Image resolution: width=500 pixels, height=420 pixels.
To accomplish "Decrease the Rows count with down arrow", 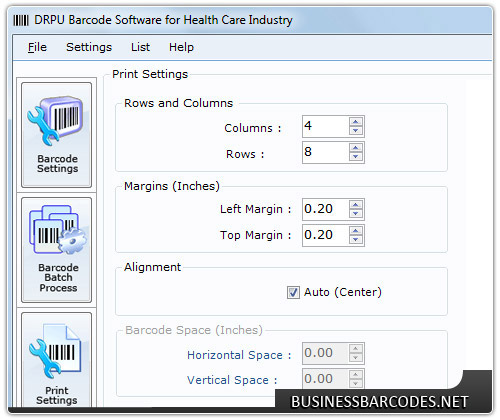I will click(x=356, y=157).
